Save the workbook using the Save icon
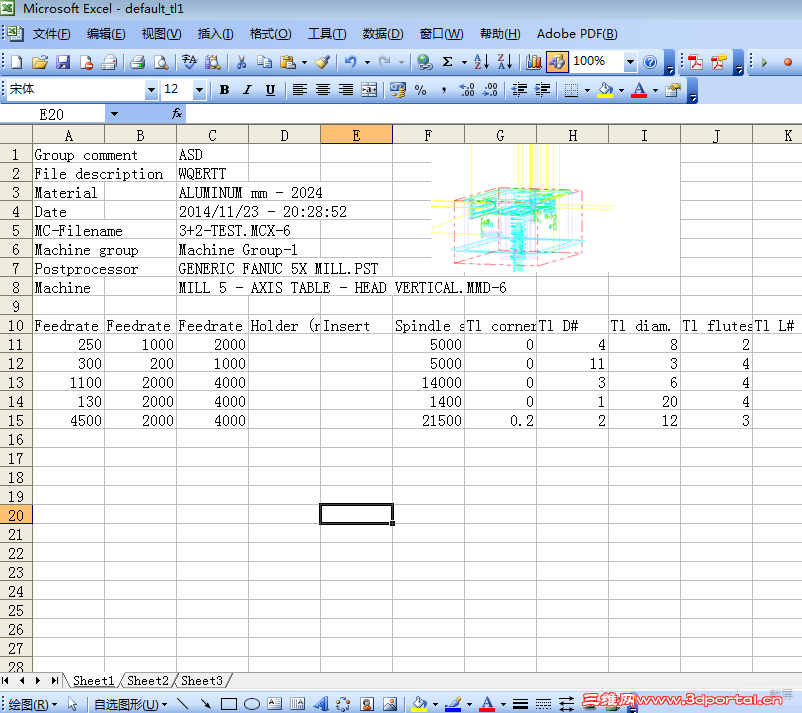The height and width of the screenshot is (713, 802). click(62, 62)
